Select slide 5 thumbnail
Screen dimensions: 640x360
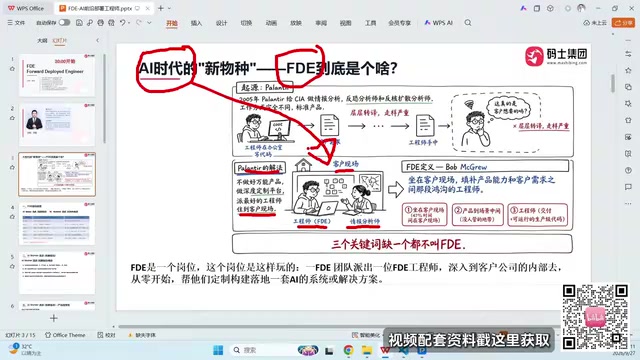tap(57, 273)
